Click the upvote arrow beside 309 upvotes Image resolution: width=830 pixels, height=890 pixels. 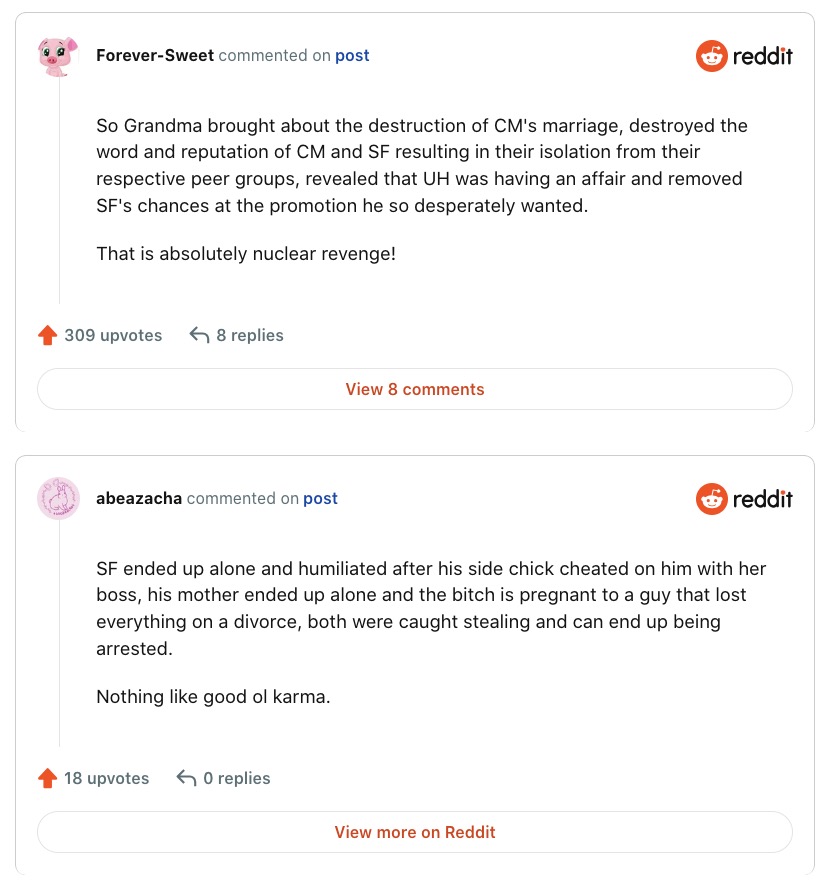tap(47, 336)
